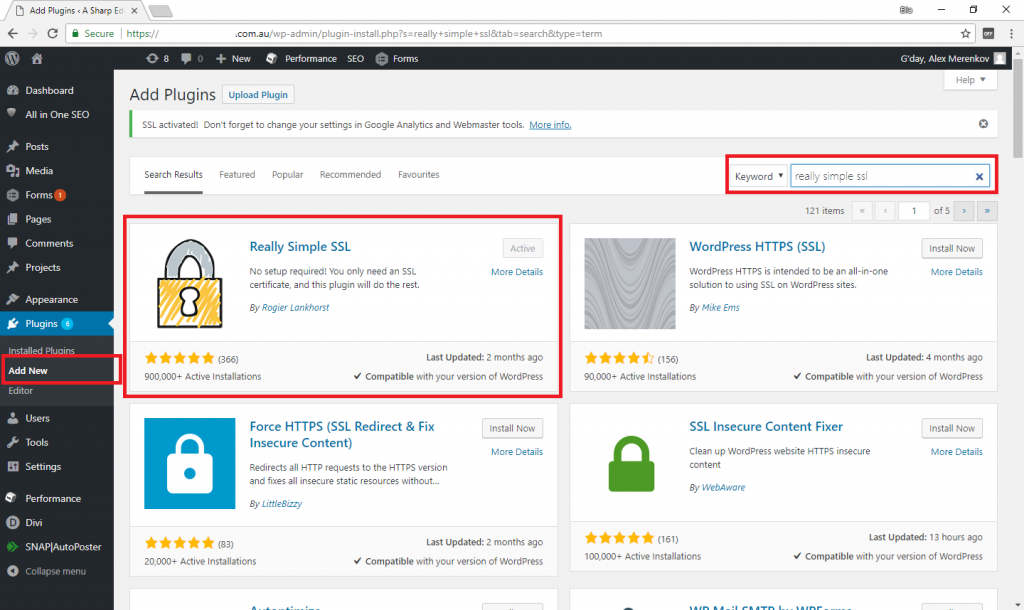Expand the Help panel dropdown
Viewport: 1024px width, 610px height.
click(968, 79)
